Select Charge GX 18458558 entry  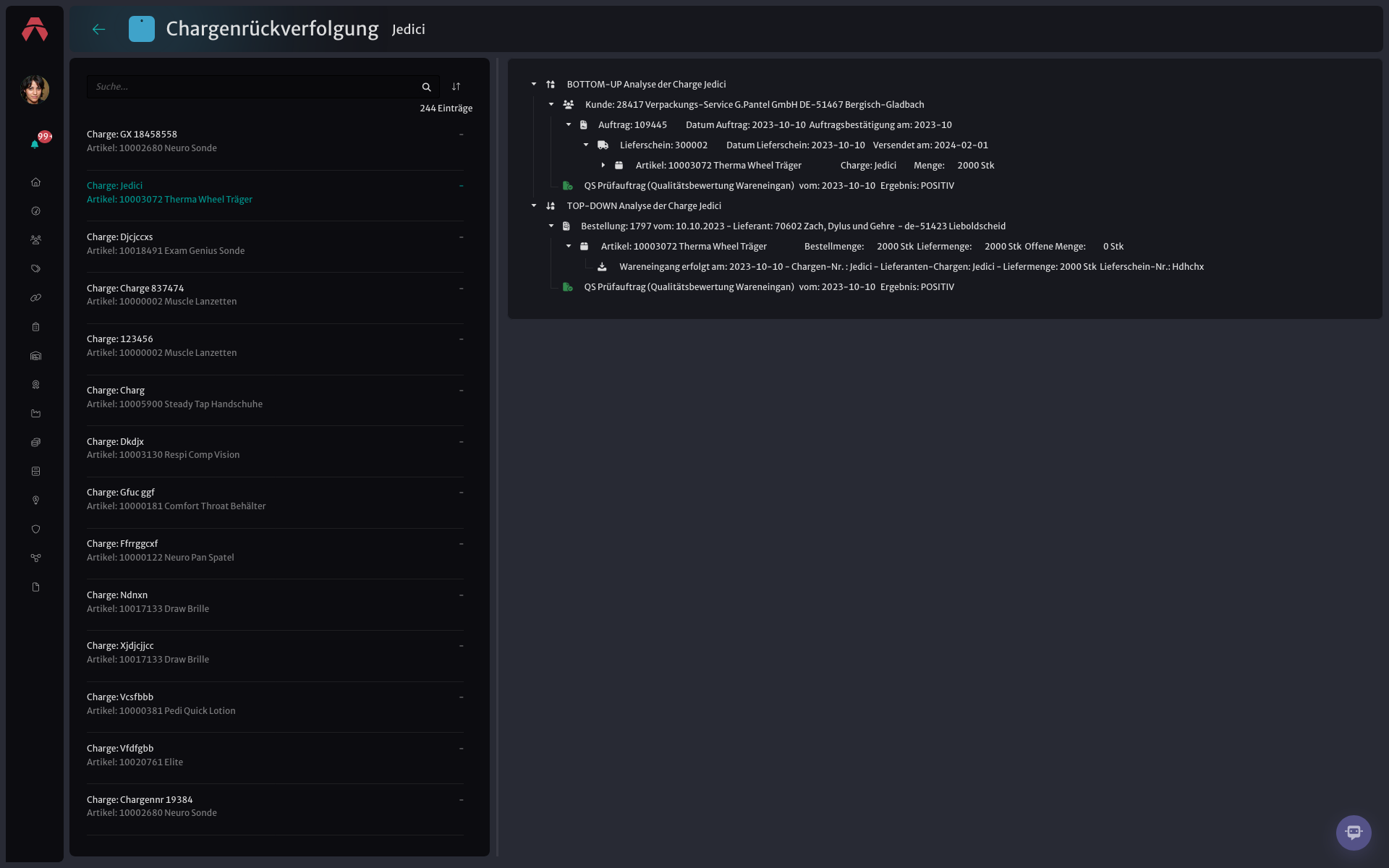coord(275,141)
